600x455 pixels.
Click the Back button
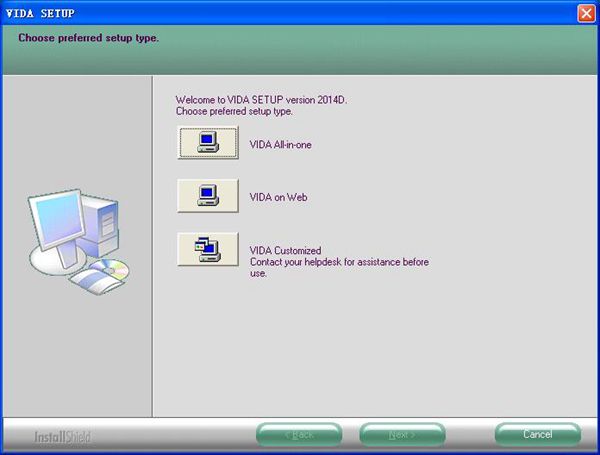click(299, 435)
